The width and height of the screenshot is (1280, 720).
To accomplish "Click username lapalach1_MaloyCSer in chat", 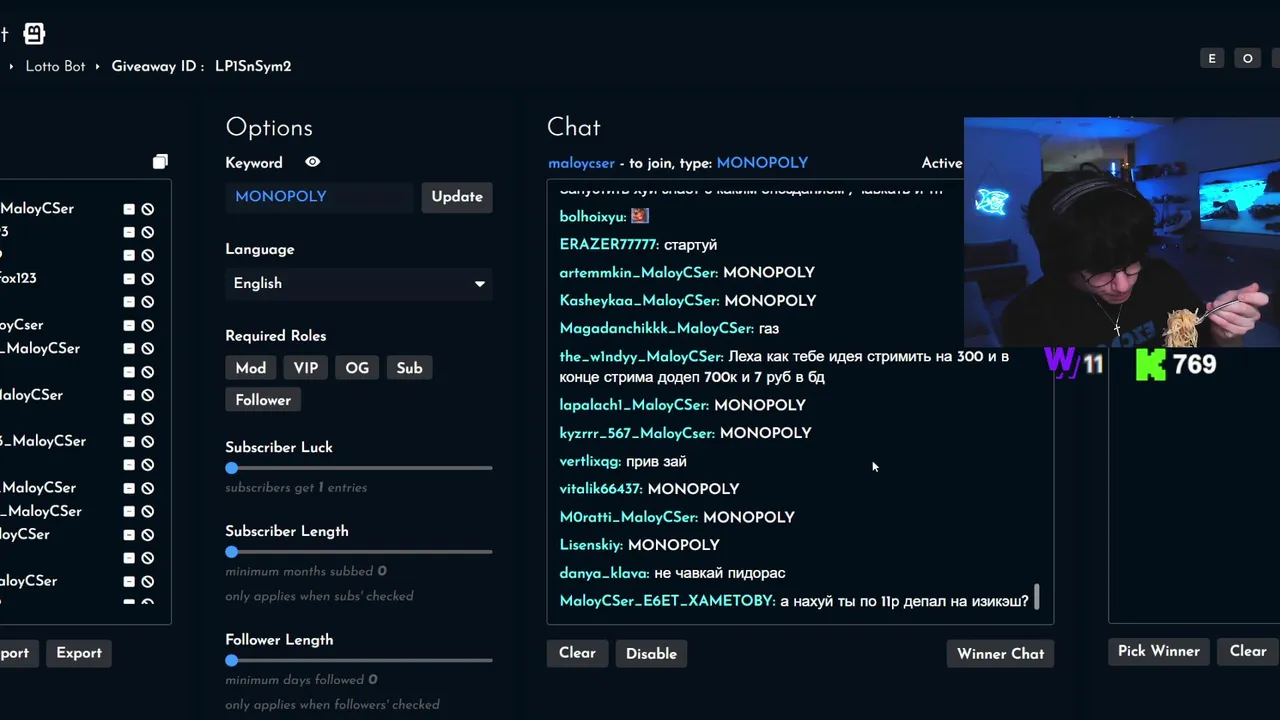I will pyautogui.click(x=634, y=405).
